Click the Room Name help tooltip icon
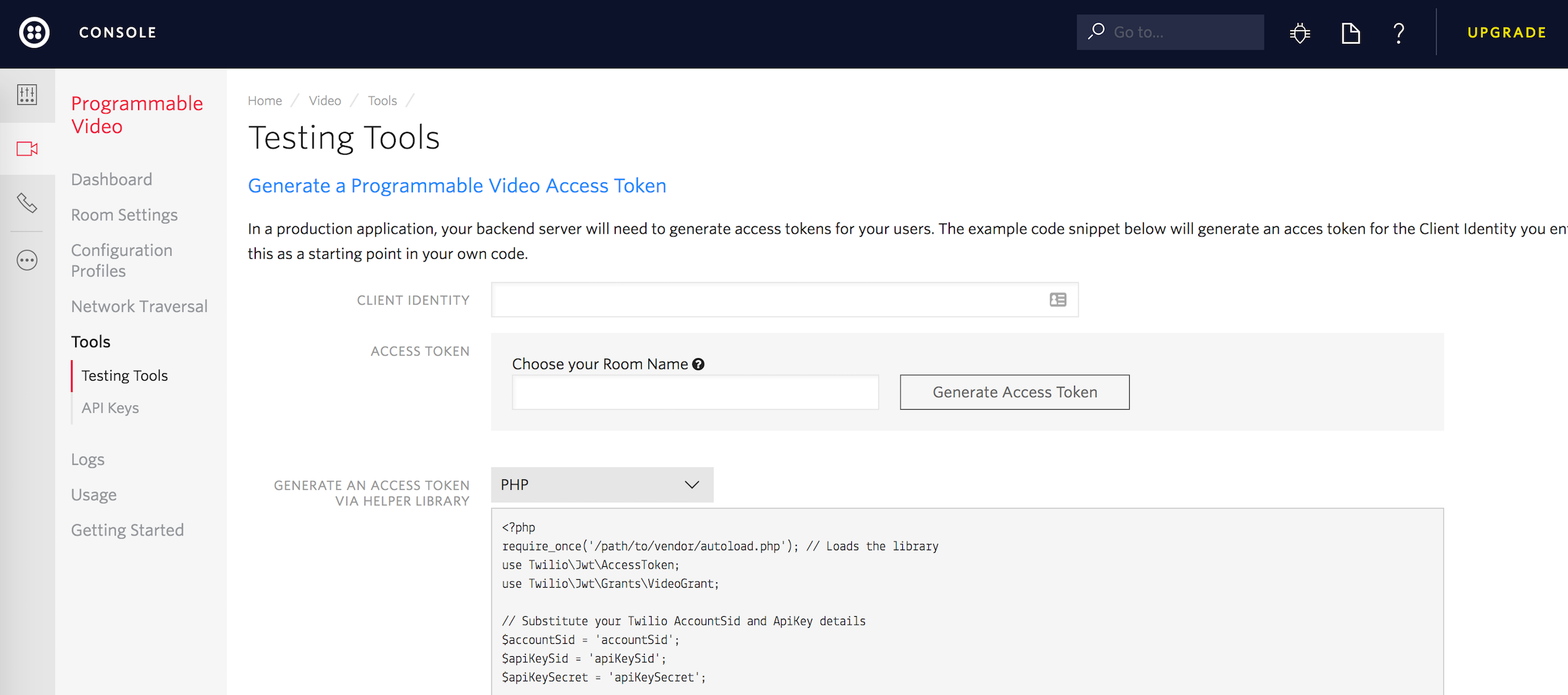1568x695 pixels. (x=698, y=364)
